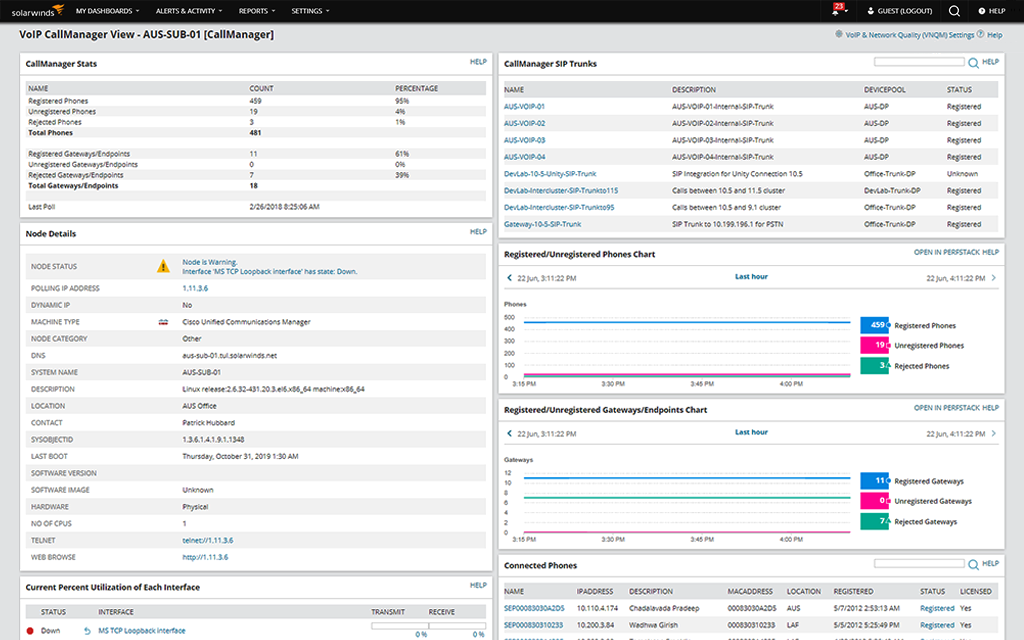Click Help in Connected Phones panel
Viewport: 1024px width, 640px height.
[991, 564]
